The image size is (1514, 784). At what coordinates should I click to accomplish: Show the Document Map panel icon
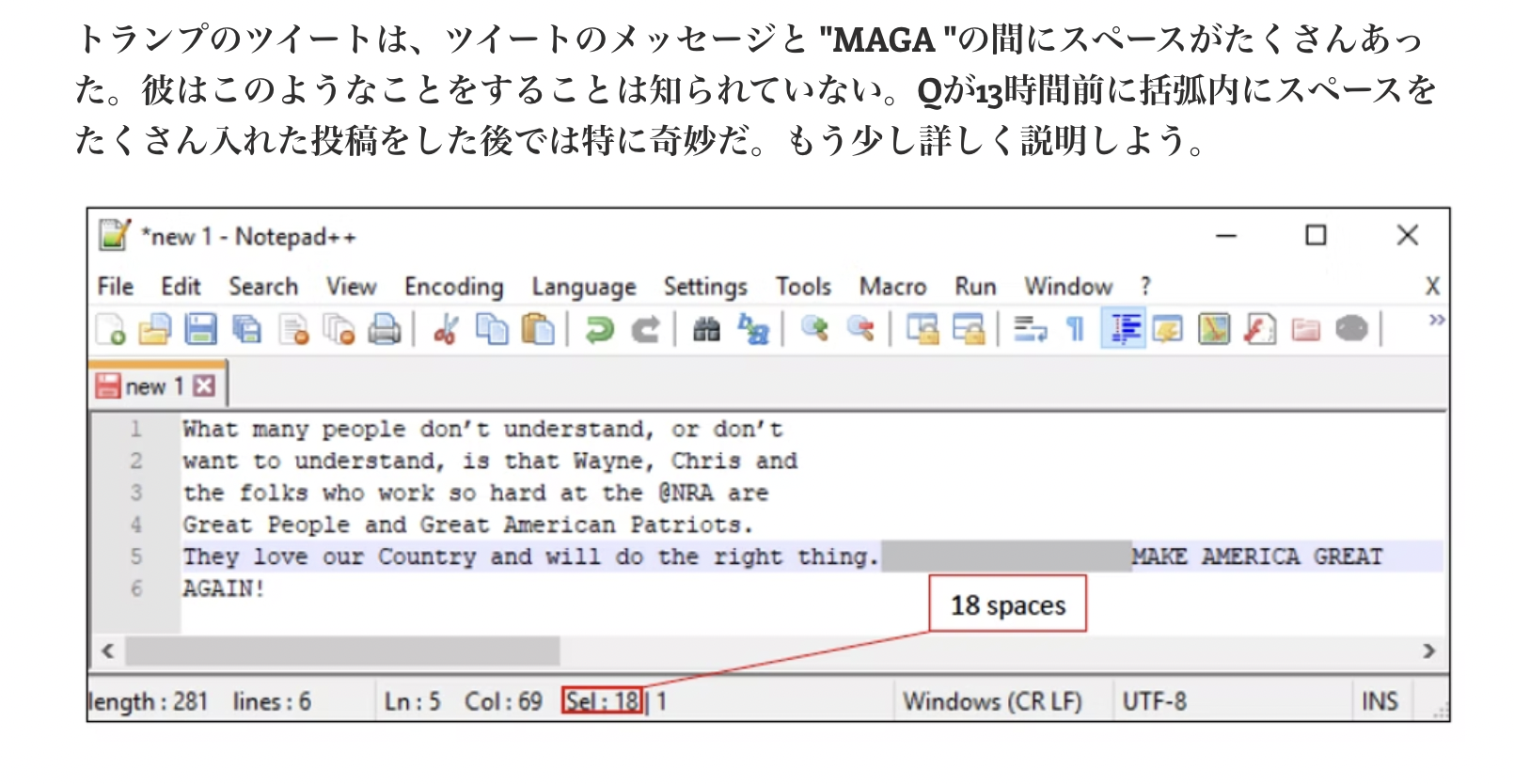pyautogui.click(x=1214, y=329)
